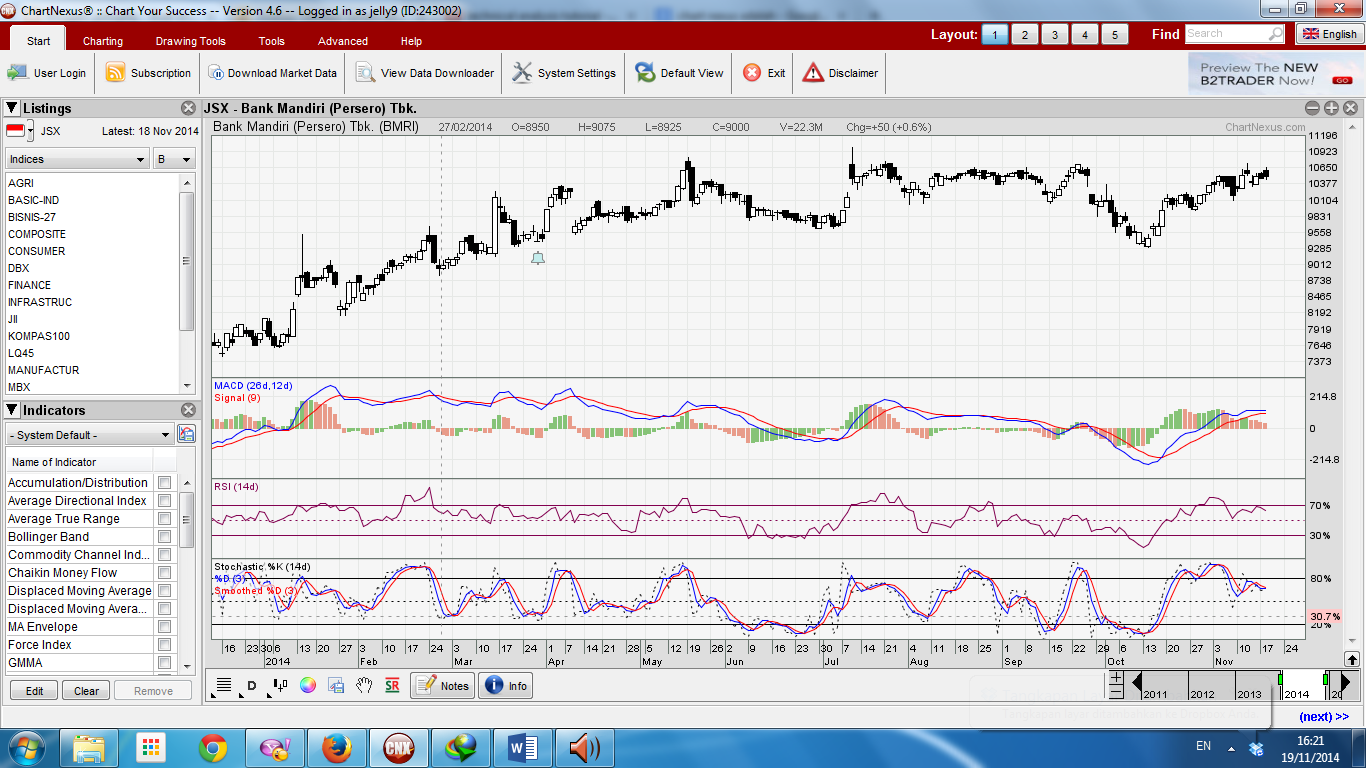This screenshot has width=1366, height=768.
Task: Click the Notes icon button
Action: 442,685
